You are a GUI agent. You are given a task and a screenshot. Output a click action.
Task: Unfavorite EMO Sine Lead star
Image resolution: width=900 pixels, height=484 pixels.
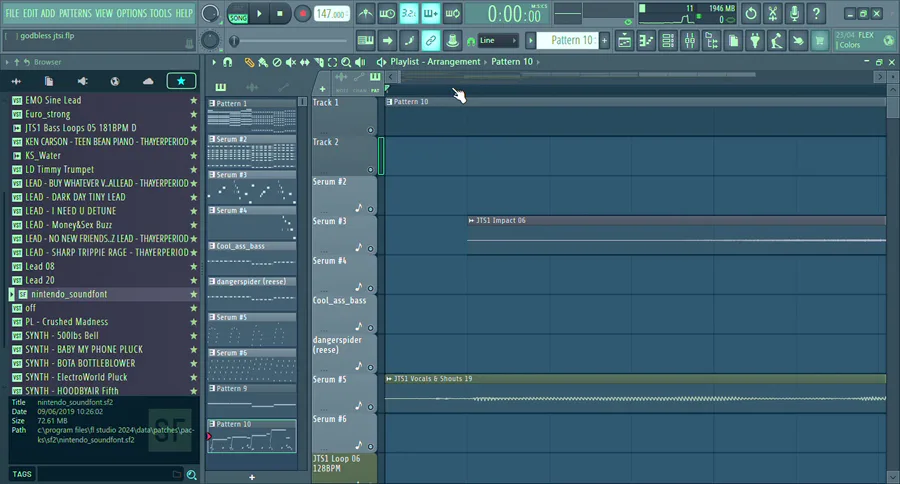coord(193,100)
